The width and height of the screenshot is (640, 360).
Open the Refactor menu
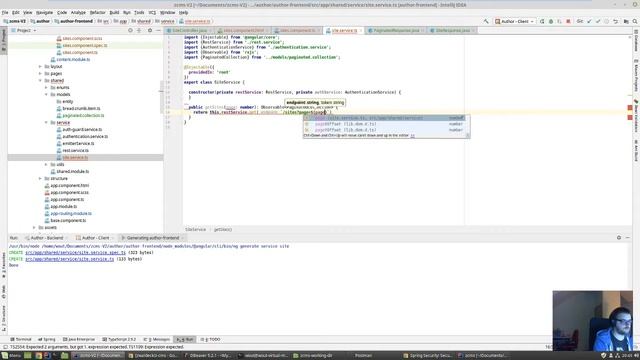(x=98, y=13)
